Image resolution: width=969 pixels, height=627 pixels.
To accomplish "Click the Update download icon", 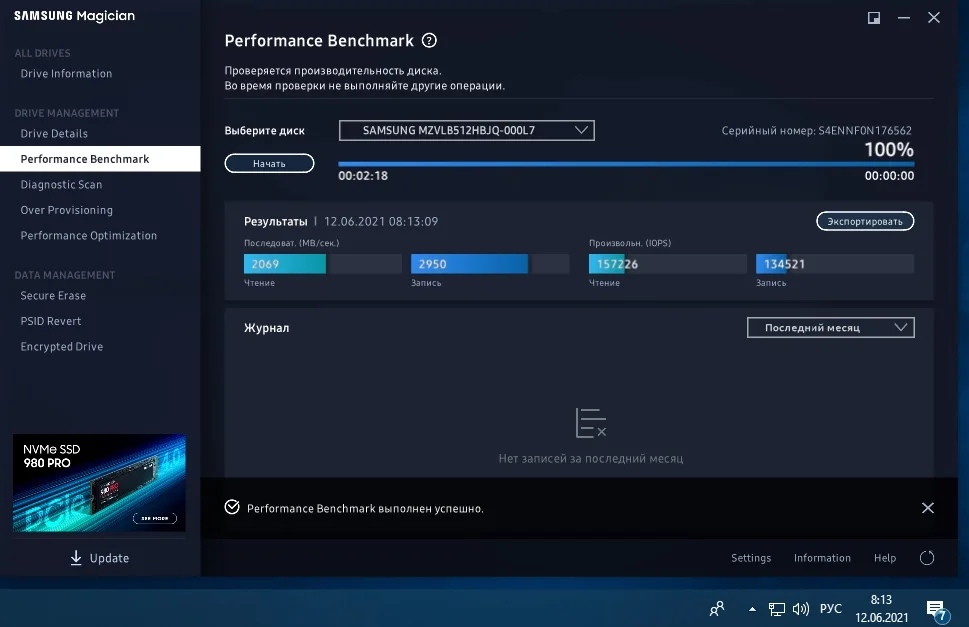I will 76,558.
